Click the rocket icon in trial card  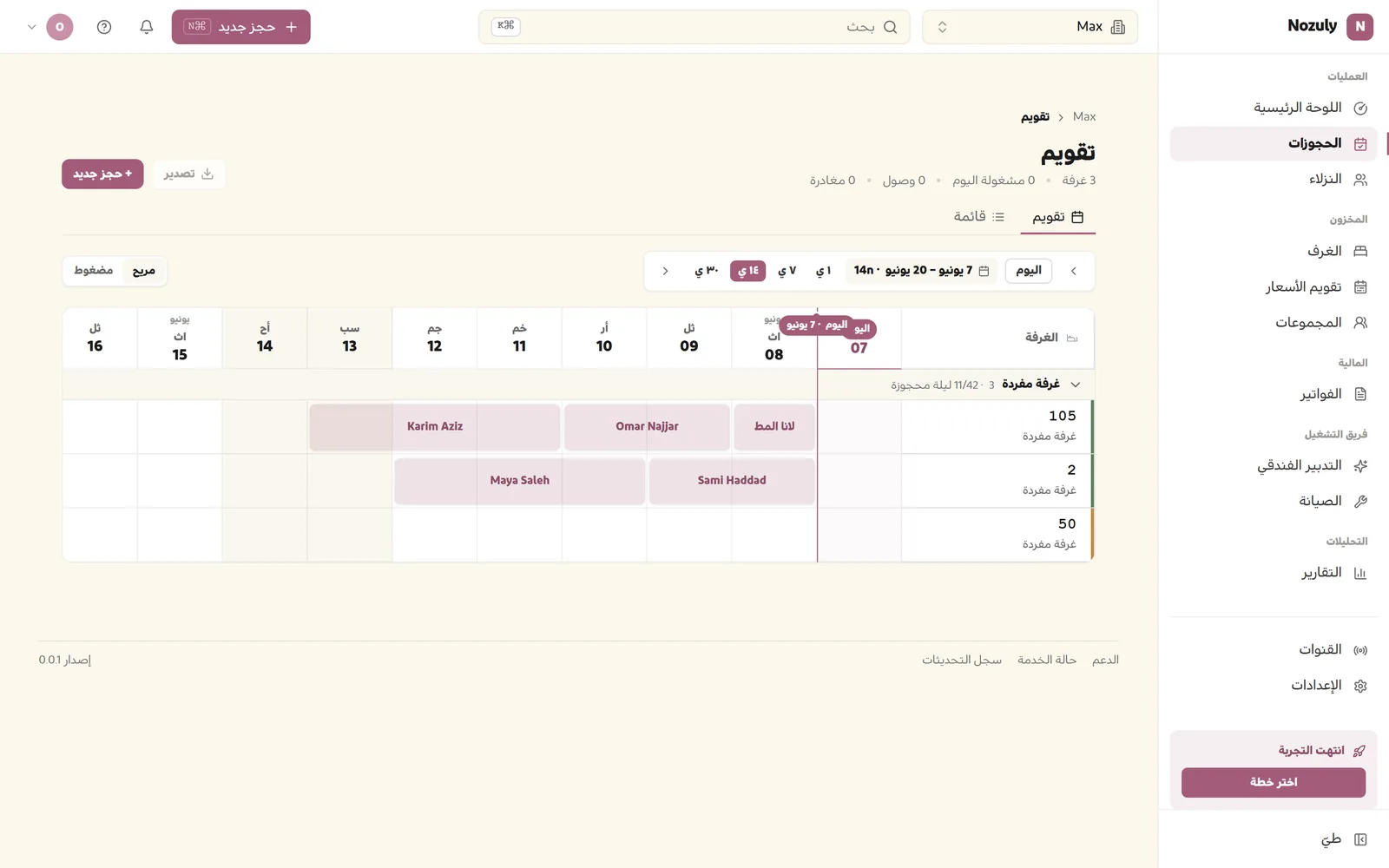(1359, 751)
